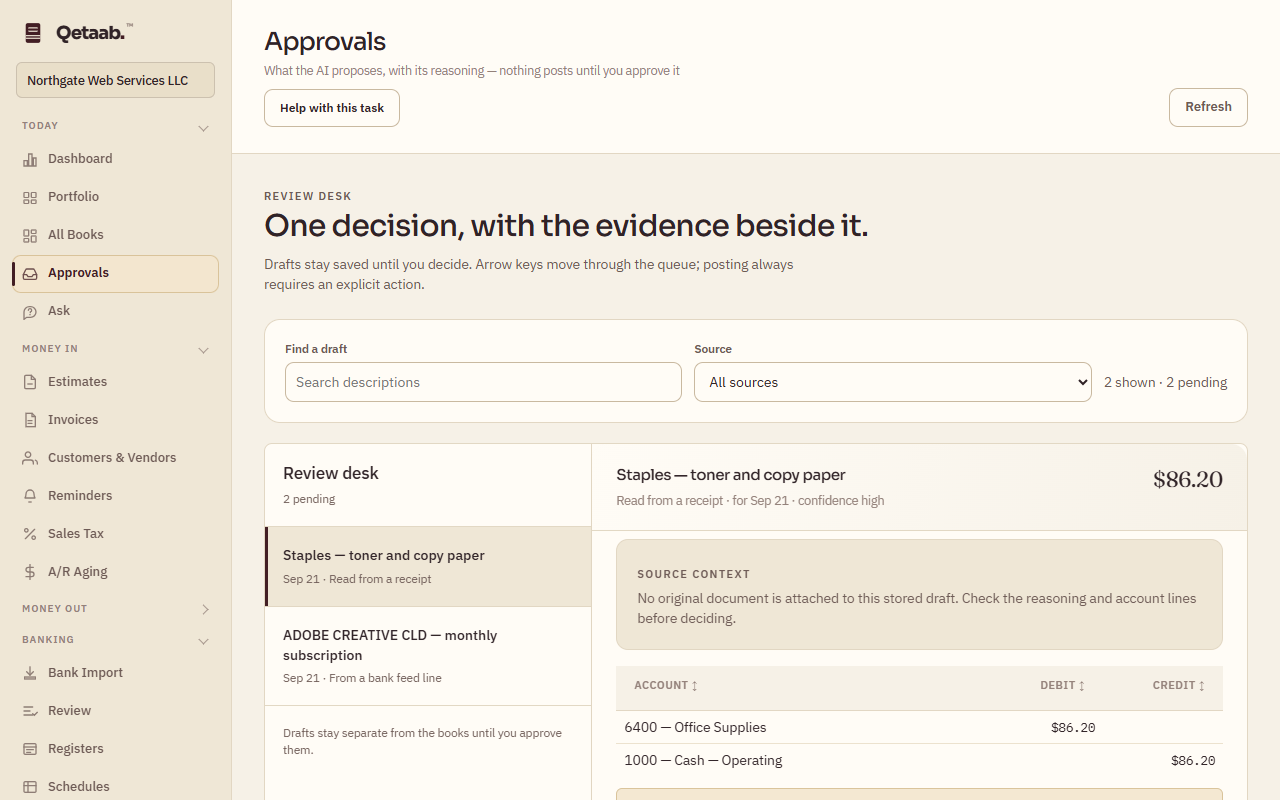The height and width of the screenshot is (800, 1280).
Task: Click the Refresh button
Action: [x=1208, y=107]
